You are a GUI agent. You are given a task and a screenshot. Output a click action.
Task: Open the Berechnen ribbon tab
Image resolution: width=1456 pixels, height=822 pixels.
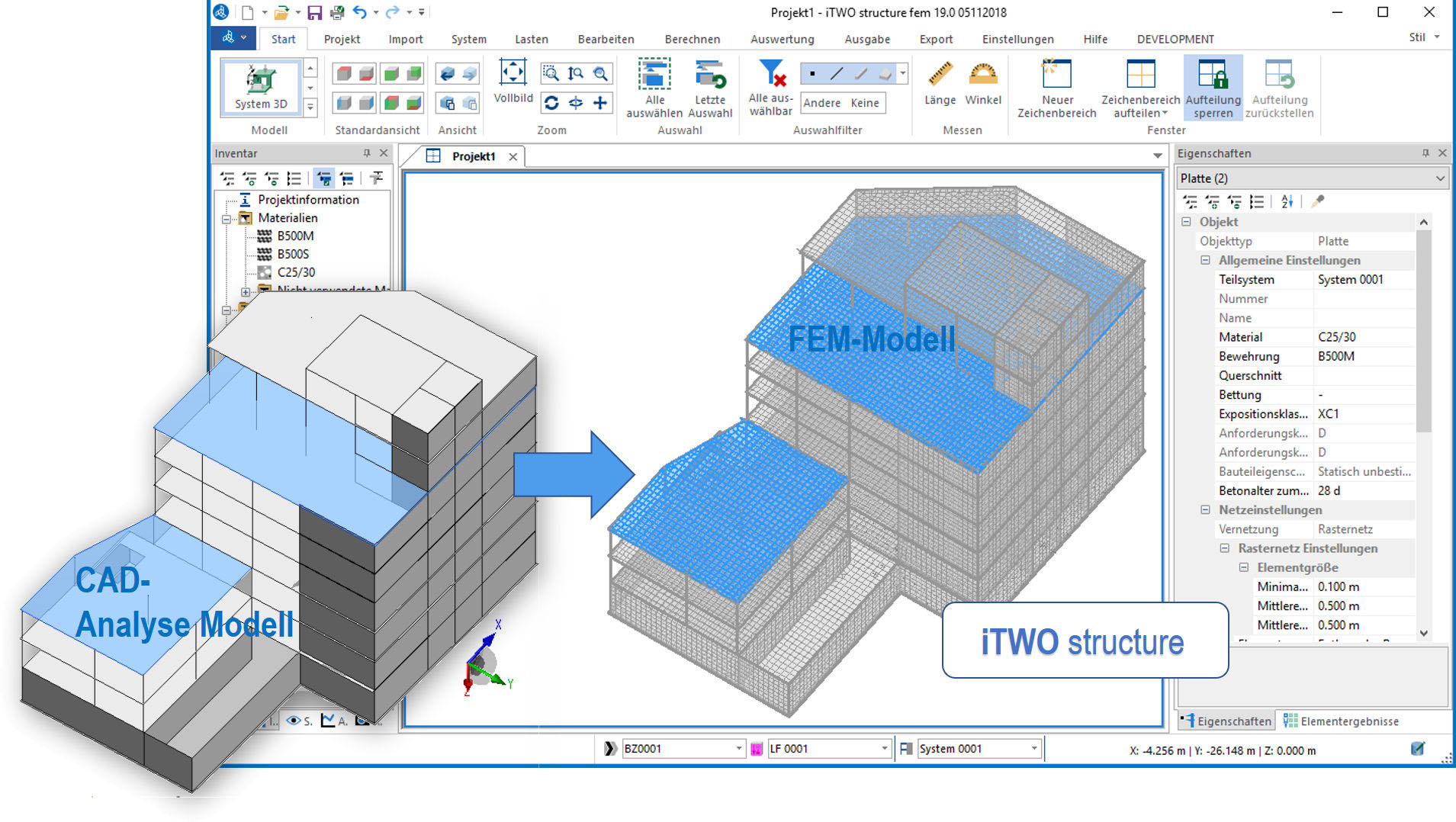point(692,39)
